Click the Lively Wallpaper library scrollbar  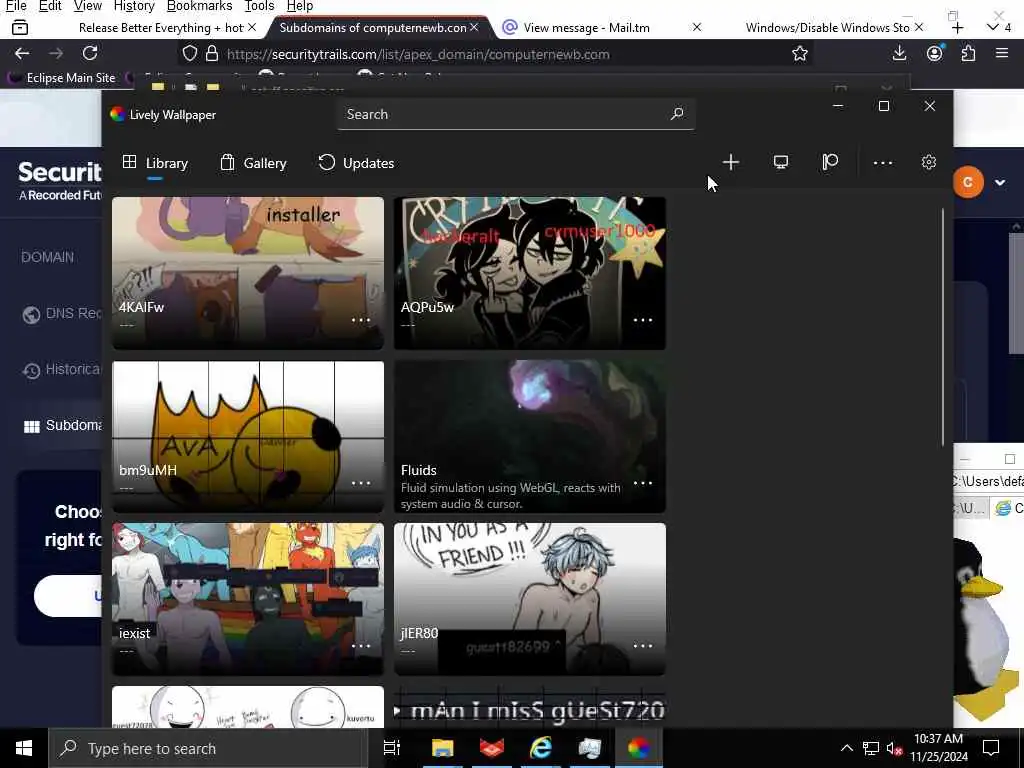tap(942, 327)
